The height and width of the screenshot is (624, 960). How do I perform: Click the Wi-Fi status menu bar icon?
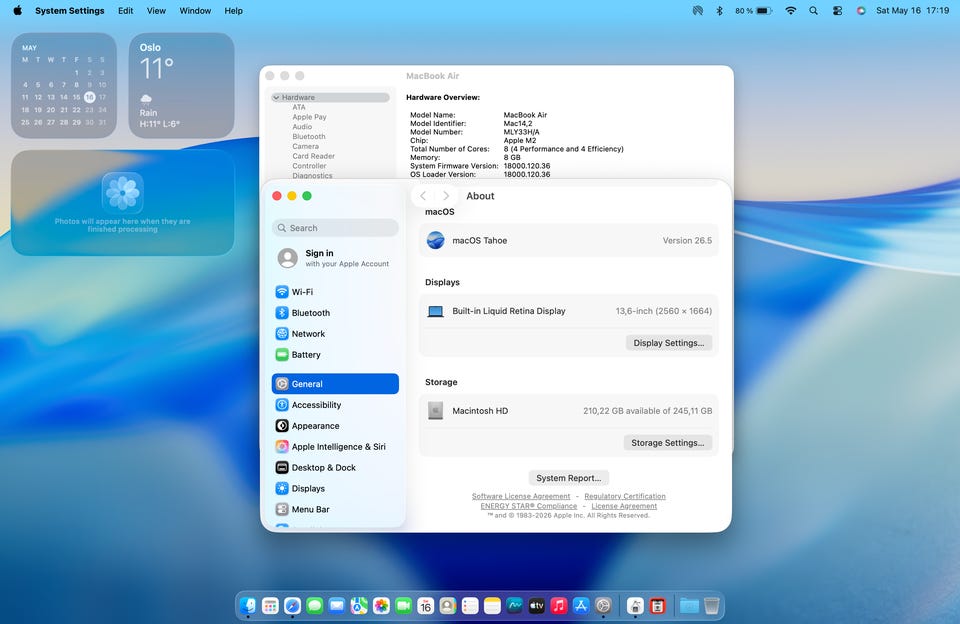click(x=790, y=10)
